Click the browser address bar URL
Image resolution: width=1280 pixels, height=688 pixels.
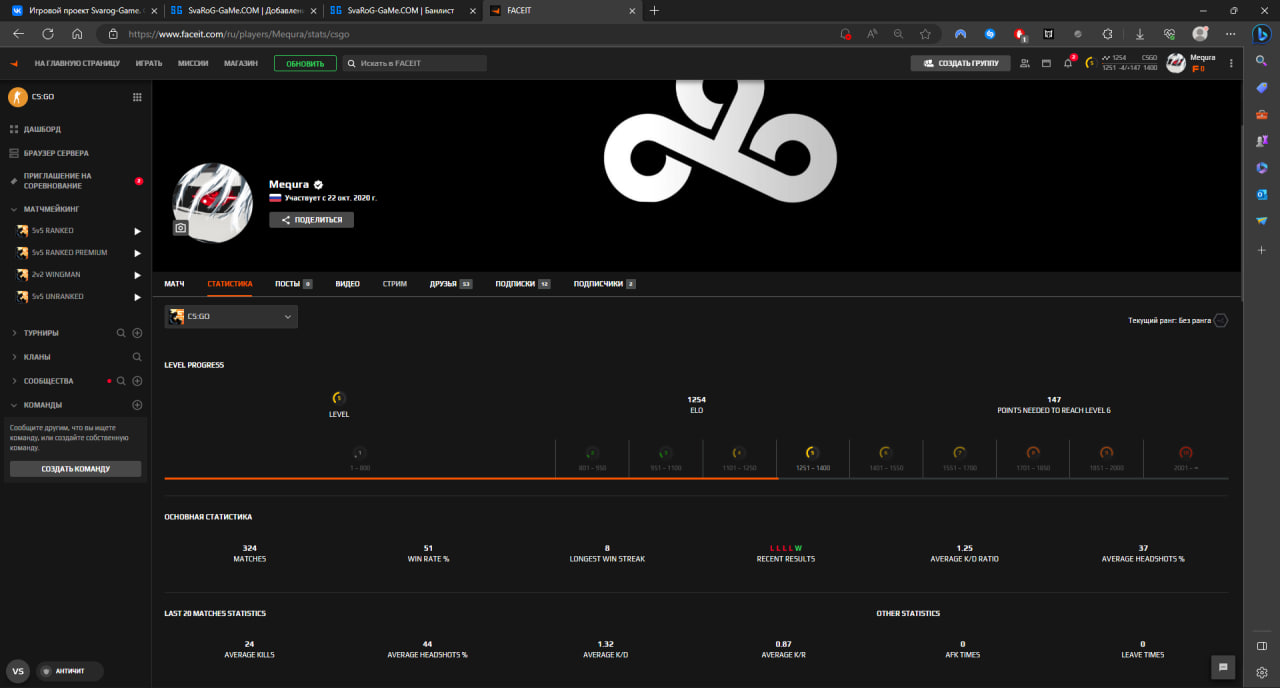239,34
